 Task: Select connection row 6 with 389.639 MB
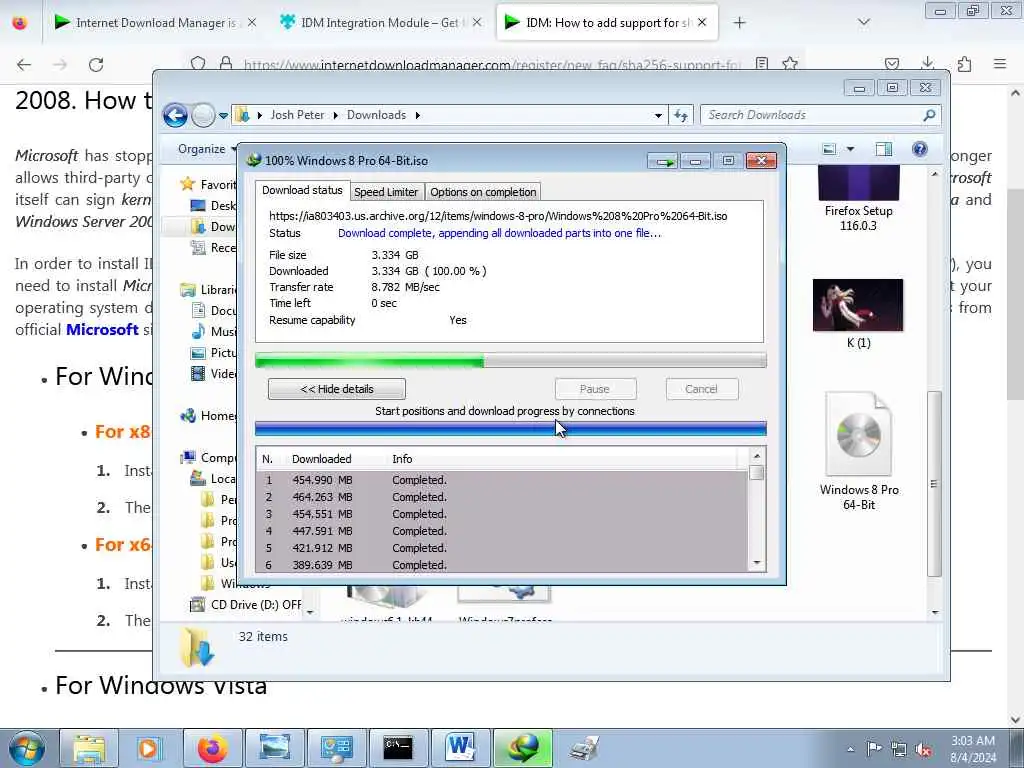(x=503, y=565)
